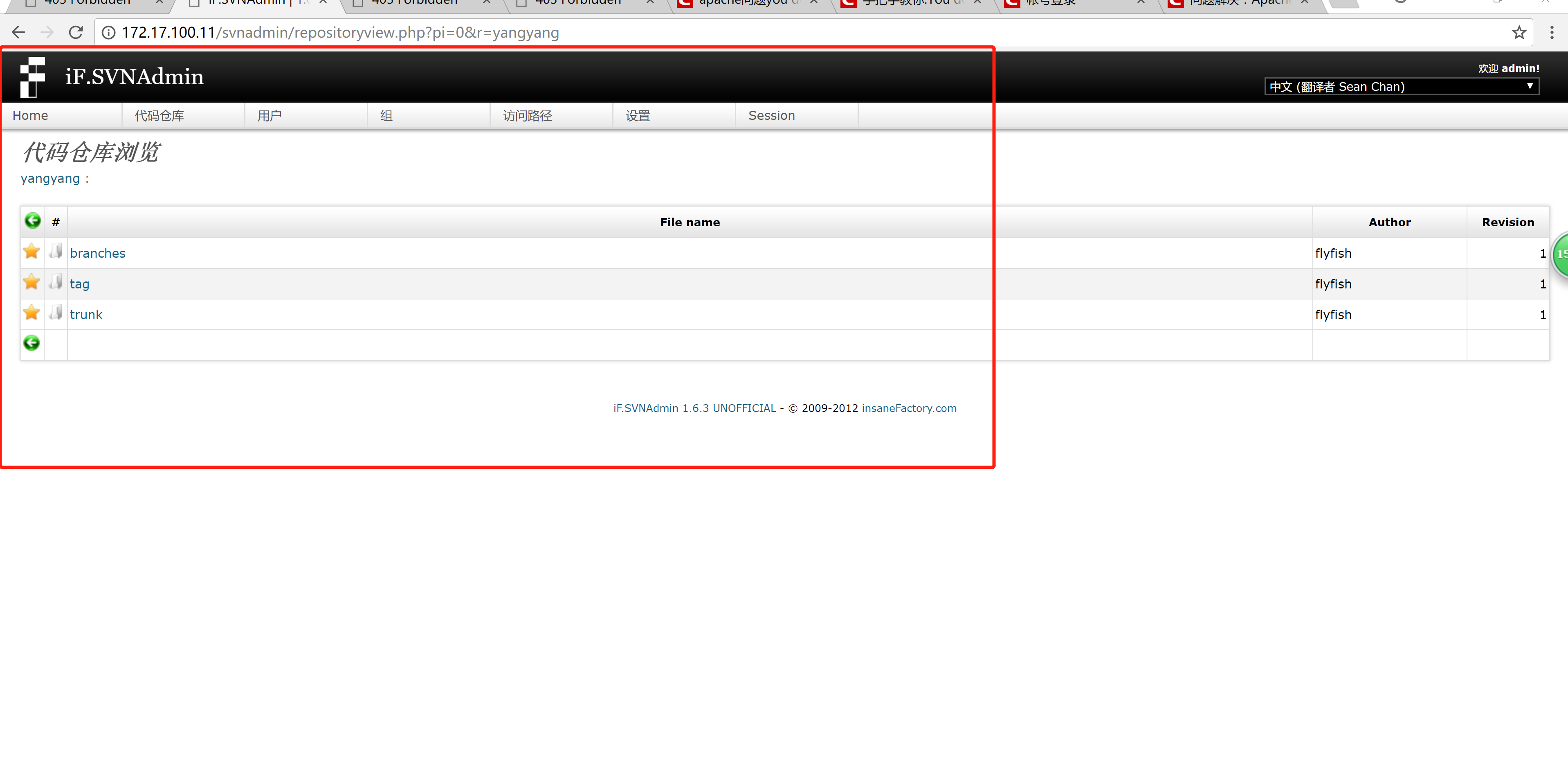Click the star icon beside branches
The width and height of the screenshot is (1568, 765).
(31, 252)
